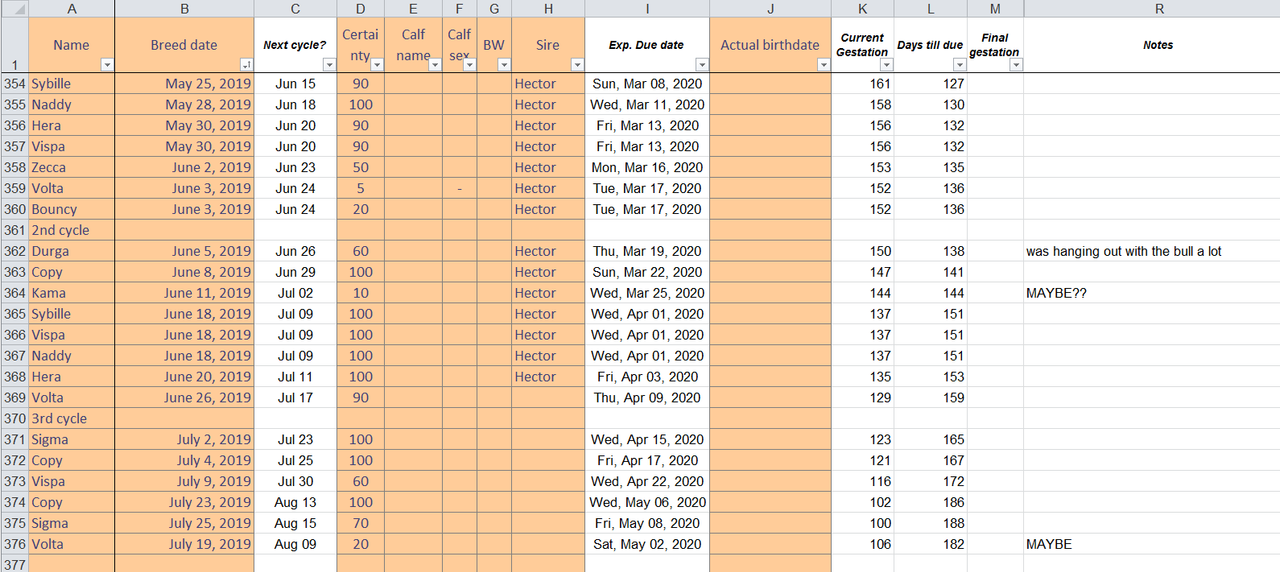Click the breed date July 19, 2019
Image resolution: width=1280 pixels, height=572 pixels.
[x=184, y=545]
